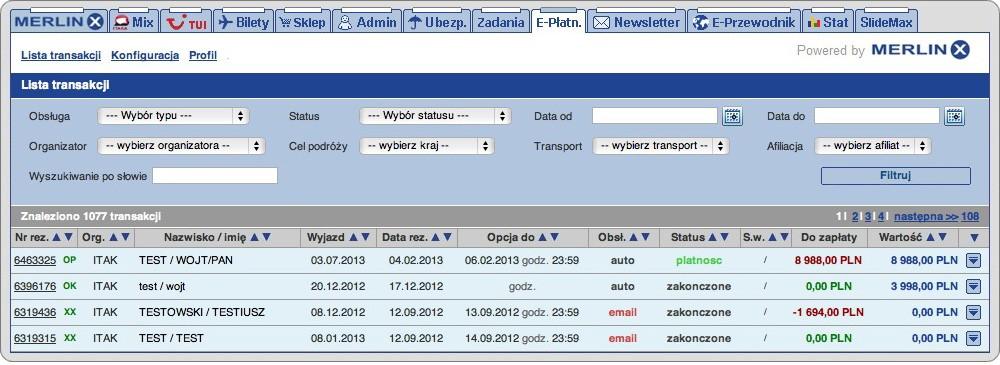Sort Nr rez. column descending
The width and height of the screenshot is (1000, 365).
tap(69, 237)
